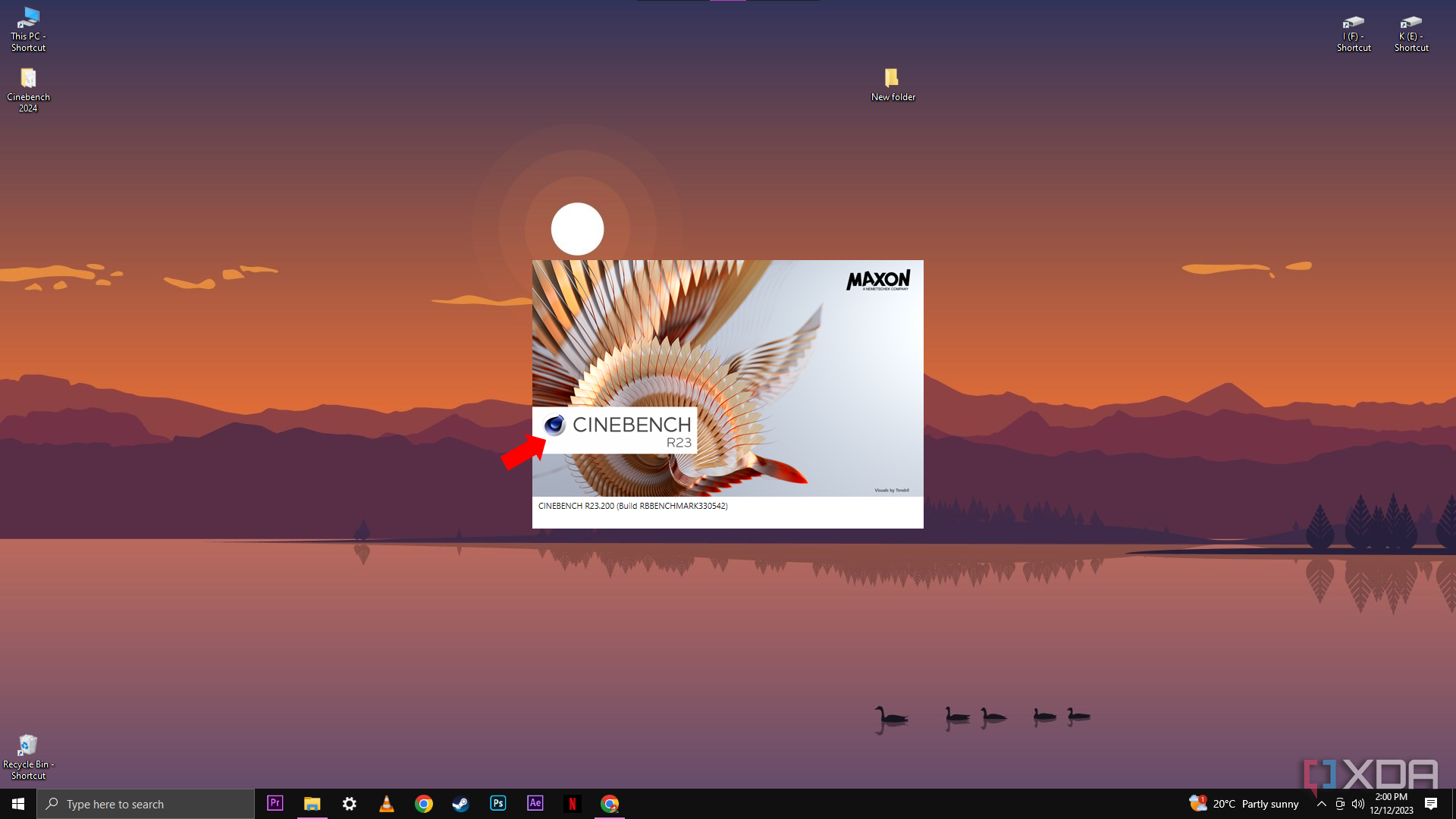
Task: Select the Chrome taskbar icon
Action: click(x=423, y=803)
